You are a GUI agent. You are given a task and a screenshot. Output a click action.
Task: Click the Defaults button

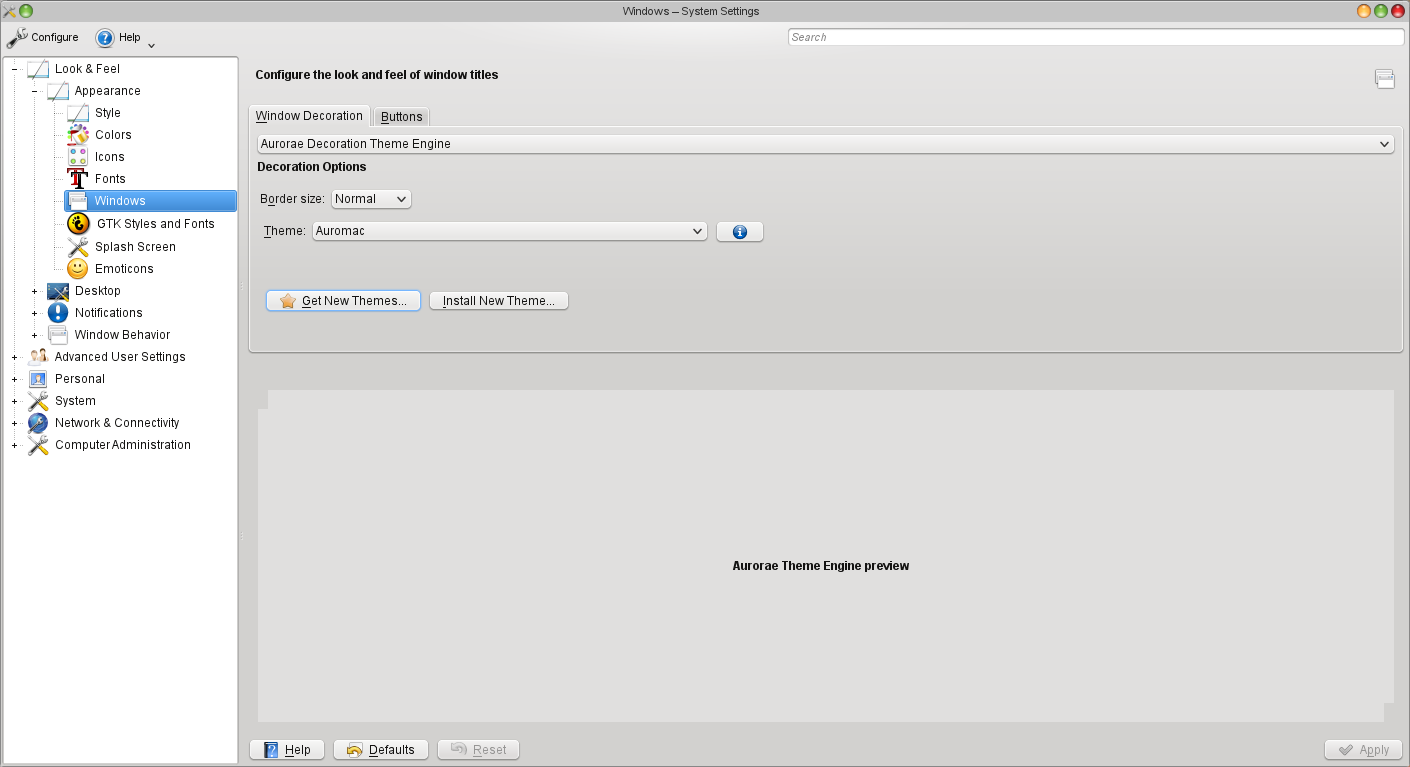point(381,750)
